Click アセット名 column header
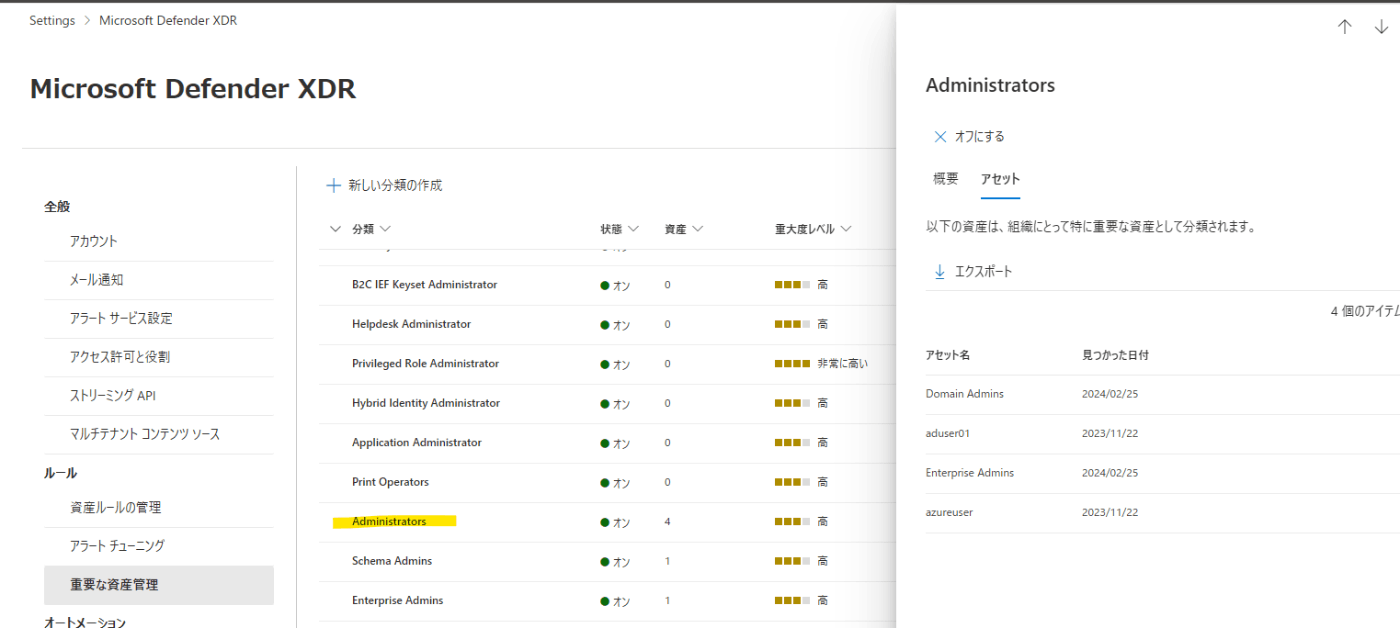Image resolution: width=1400 pixels, height=628 pixels. coord(948,355)
